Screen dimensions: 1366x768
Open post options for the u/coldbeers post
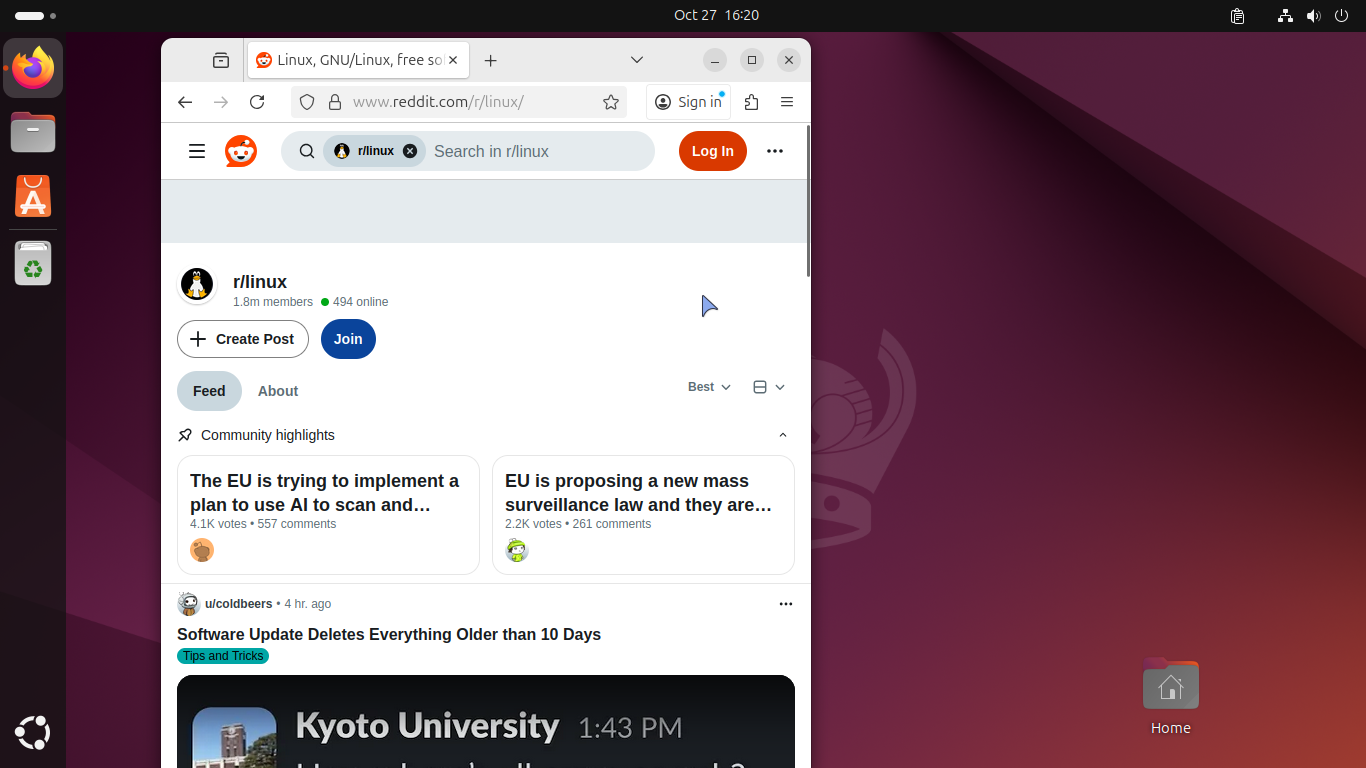(x=786, y=604)
